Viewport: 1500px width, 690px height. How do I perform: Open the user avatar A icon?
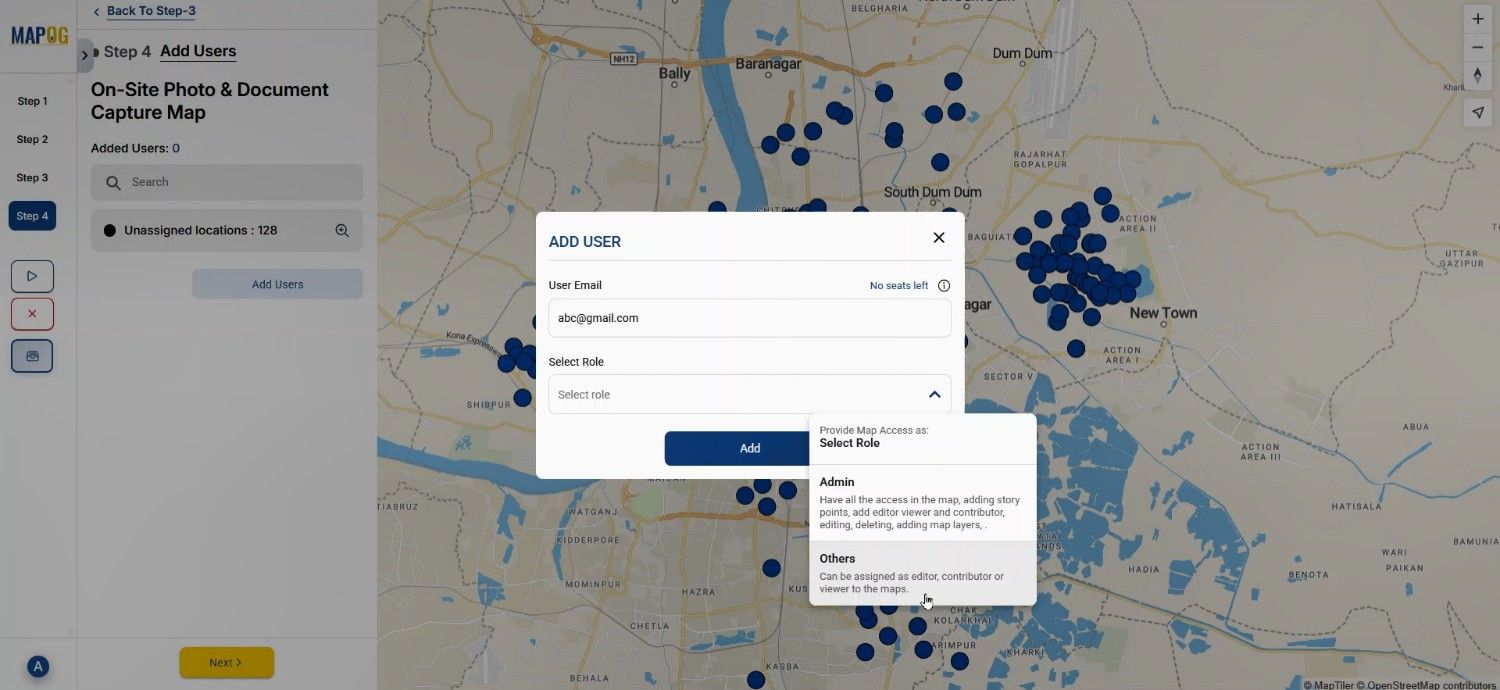[x=38, y=667]
